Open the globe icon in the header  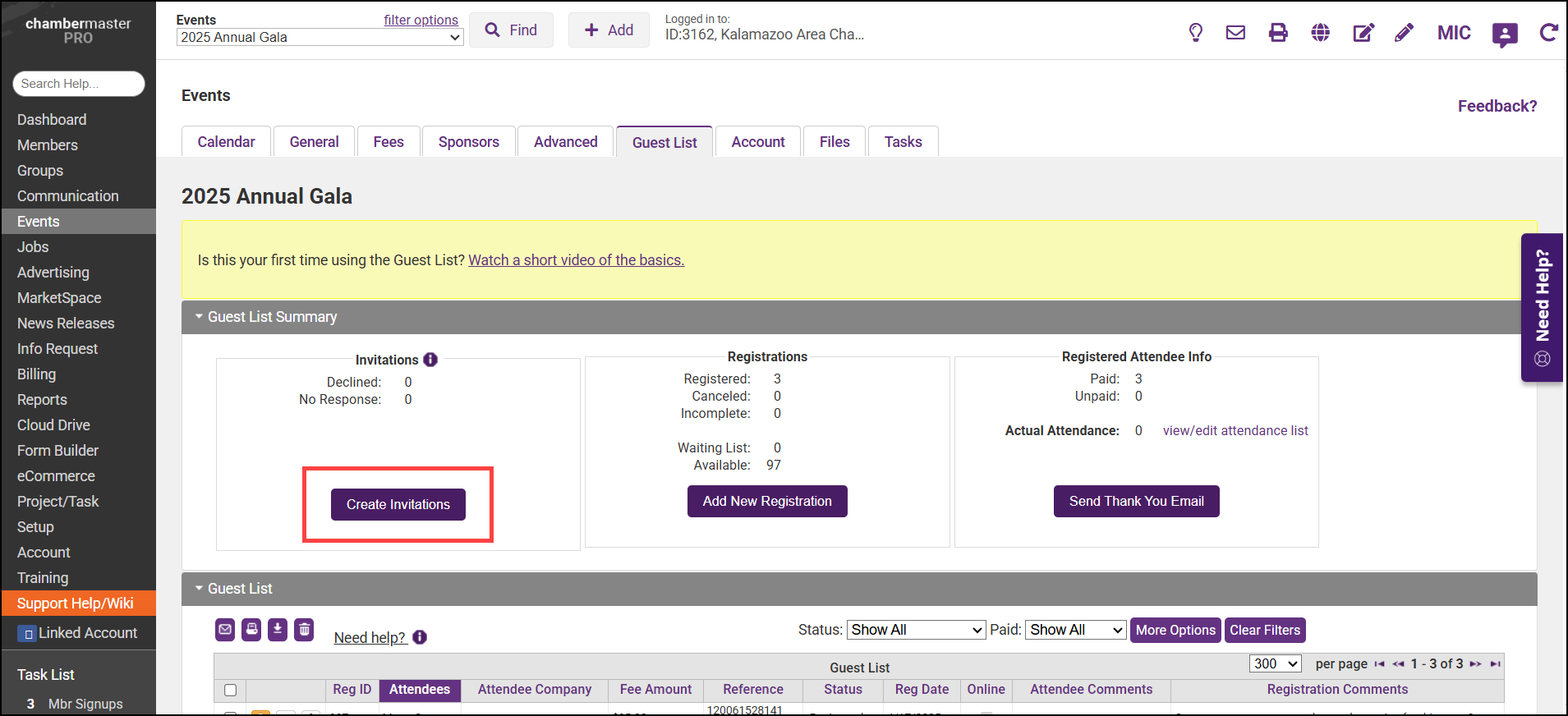(x=1320, y=33)
